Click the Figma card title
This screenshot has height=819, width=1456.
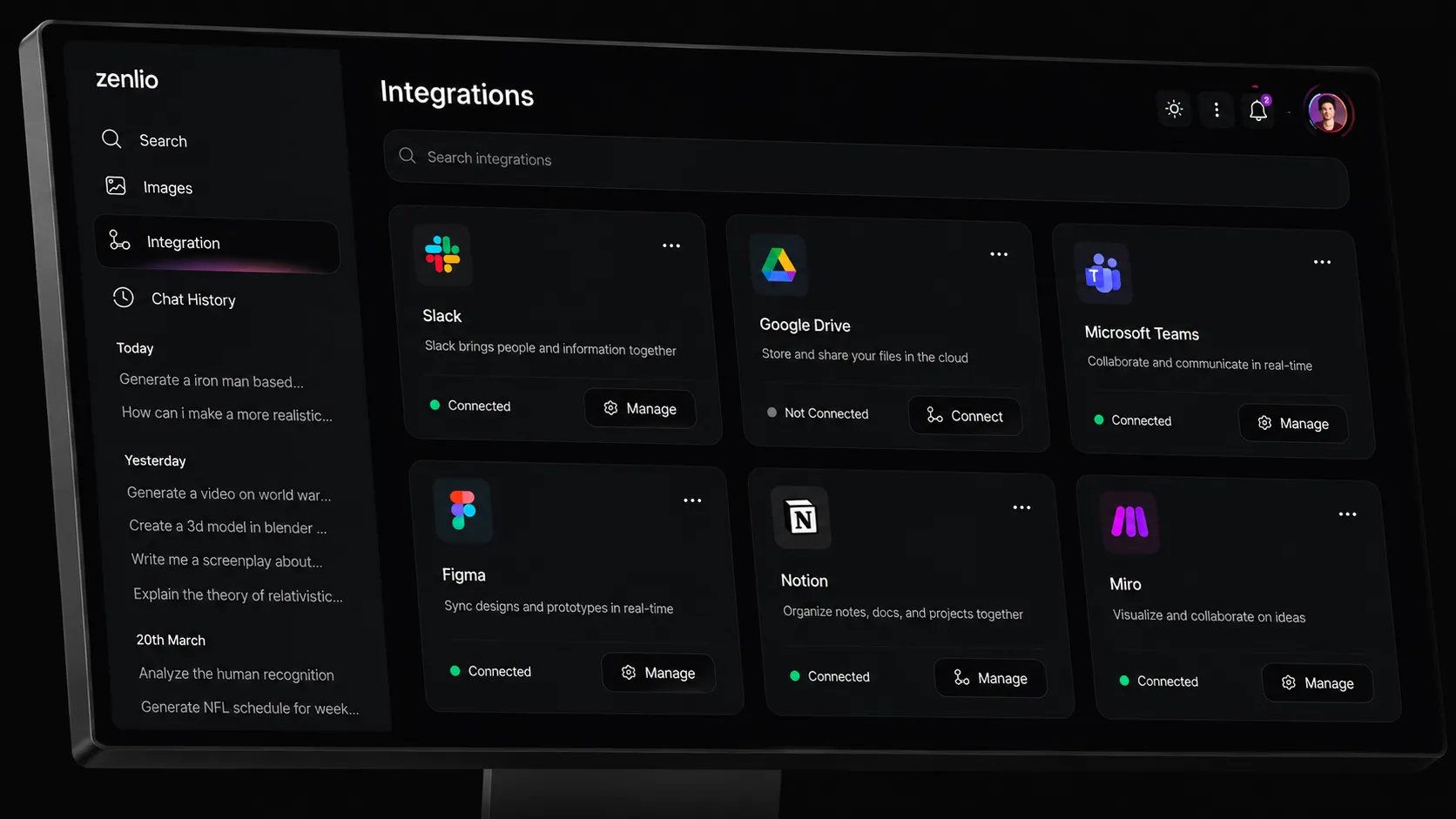coord(463,575)
